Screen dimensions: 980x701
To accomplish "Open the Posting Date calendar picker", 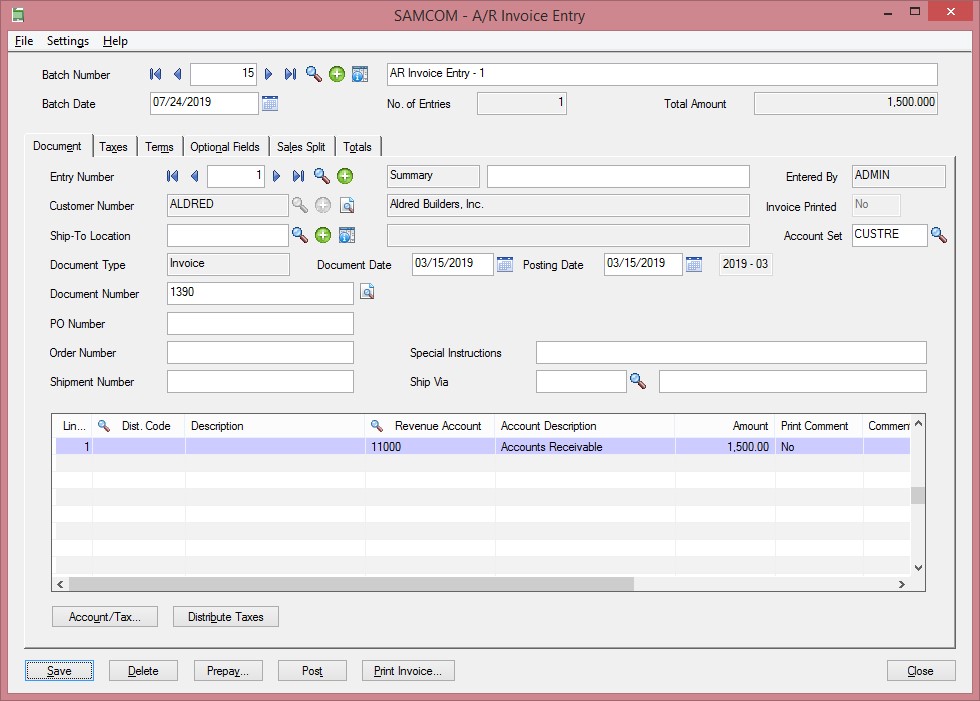I will (x=693, y=264).
